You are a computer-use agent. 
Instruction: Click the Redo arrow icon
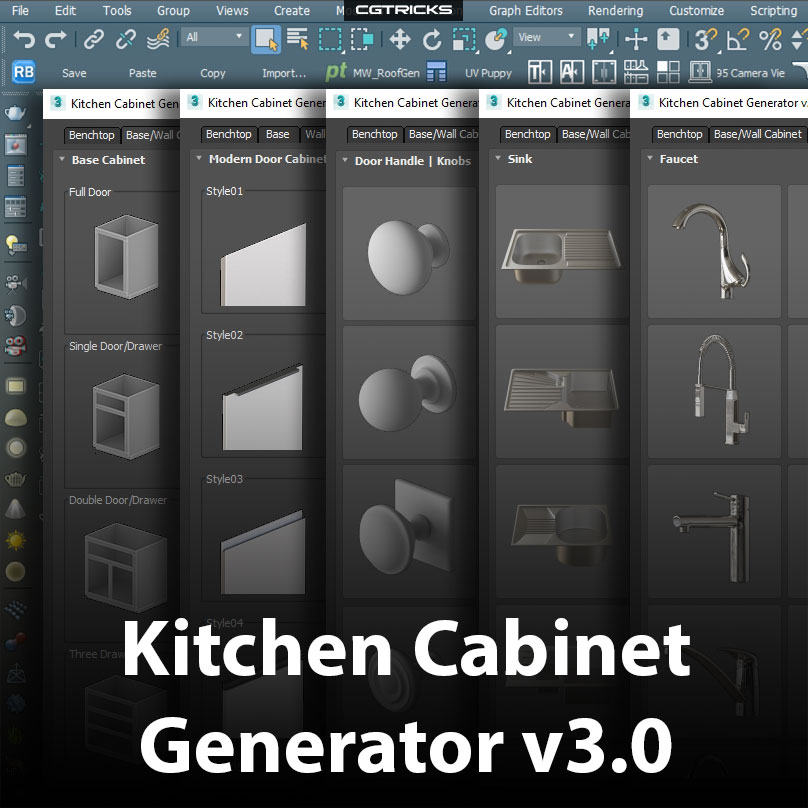(x=57, y=39)
